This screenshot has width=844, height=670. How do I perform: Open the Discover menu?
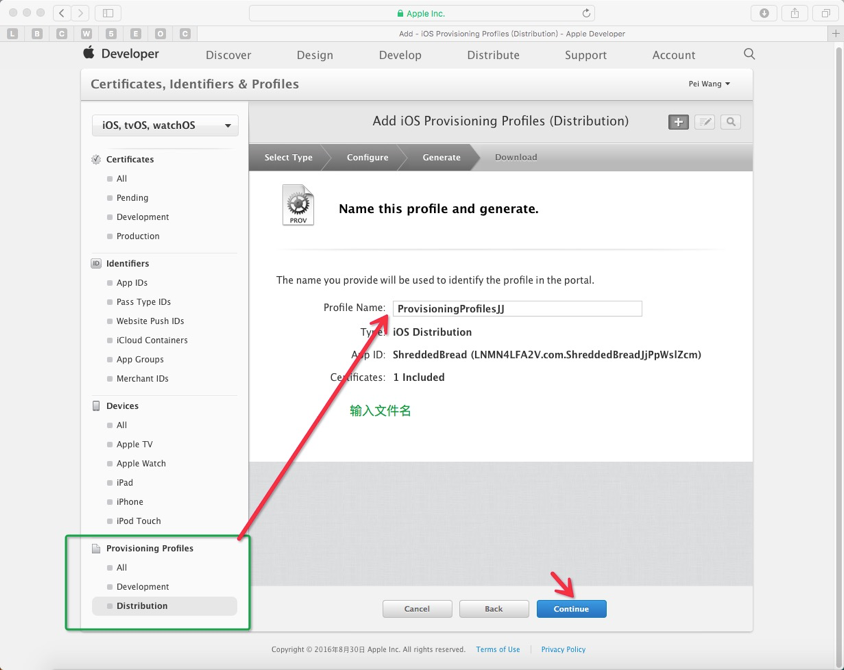228,55
